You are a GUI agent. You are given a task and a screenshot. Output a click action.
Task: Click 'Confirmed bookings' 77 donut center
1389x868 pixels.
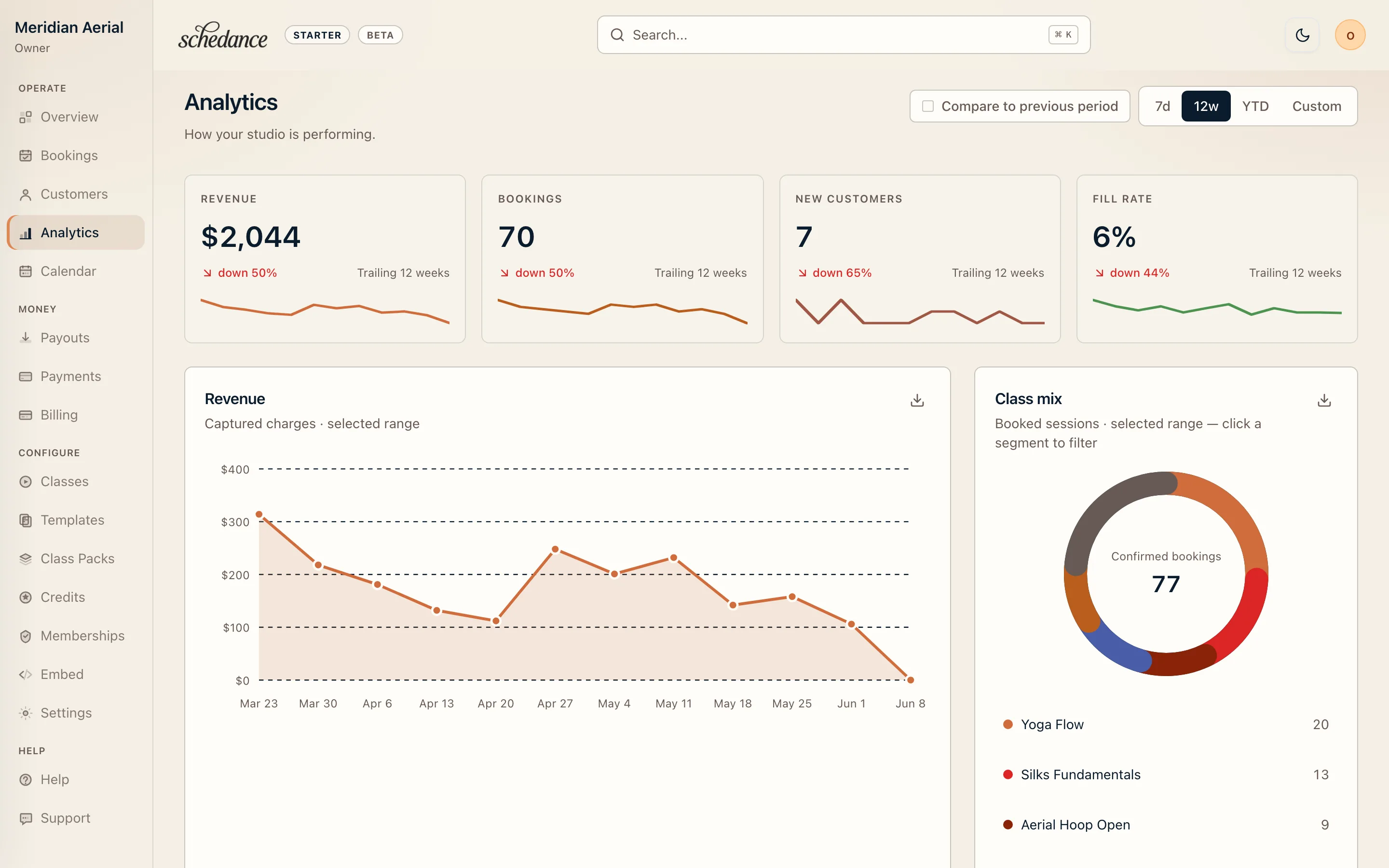point(1166,573)
